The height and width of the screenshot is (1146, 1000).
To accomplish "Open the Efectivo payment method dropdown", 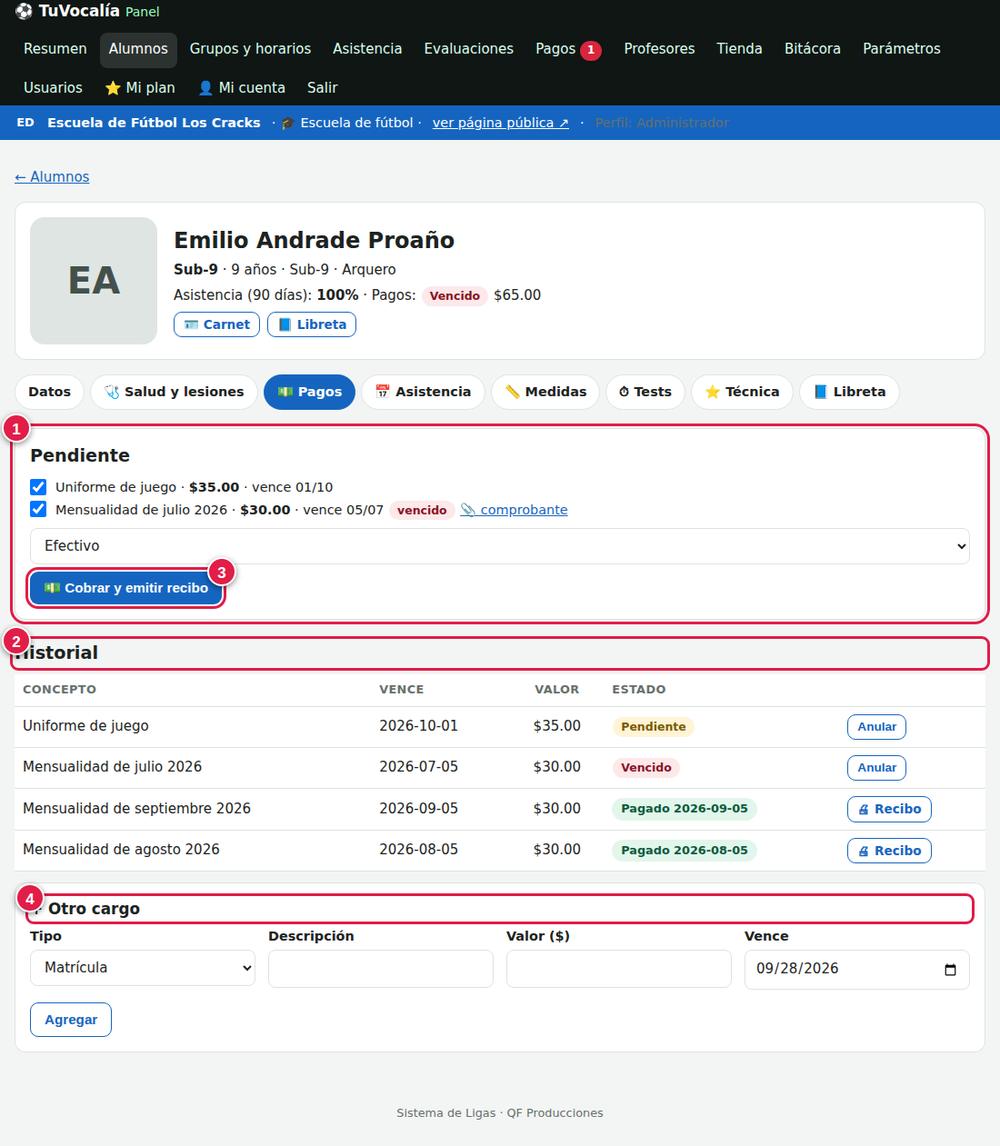I will (x=500, y=546).
